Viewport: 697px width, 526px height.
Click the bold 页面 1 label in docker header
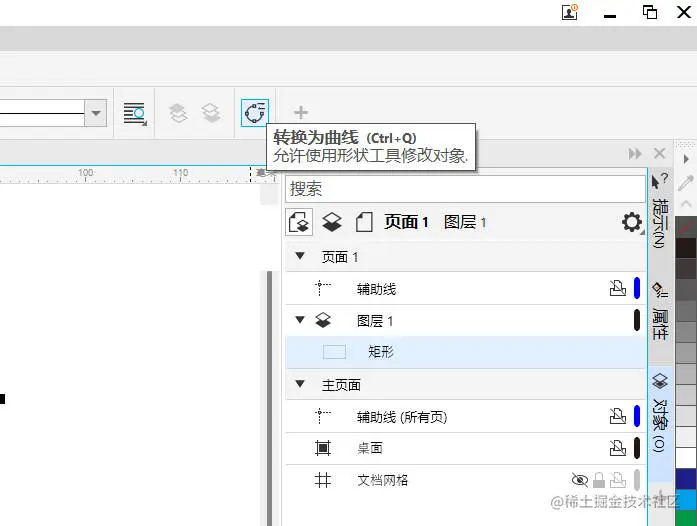click(406, 222)
